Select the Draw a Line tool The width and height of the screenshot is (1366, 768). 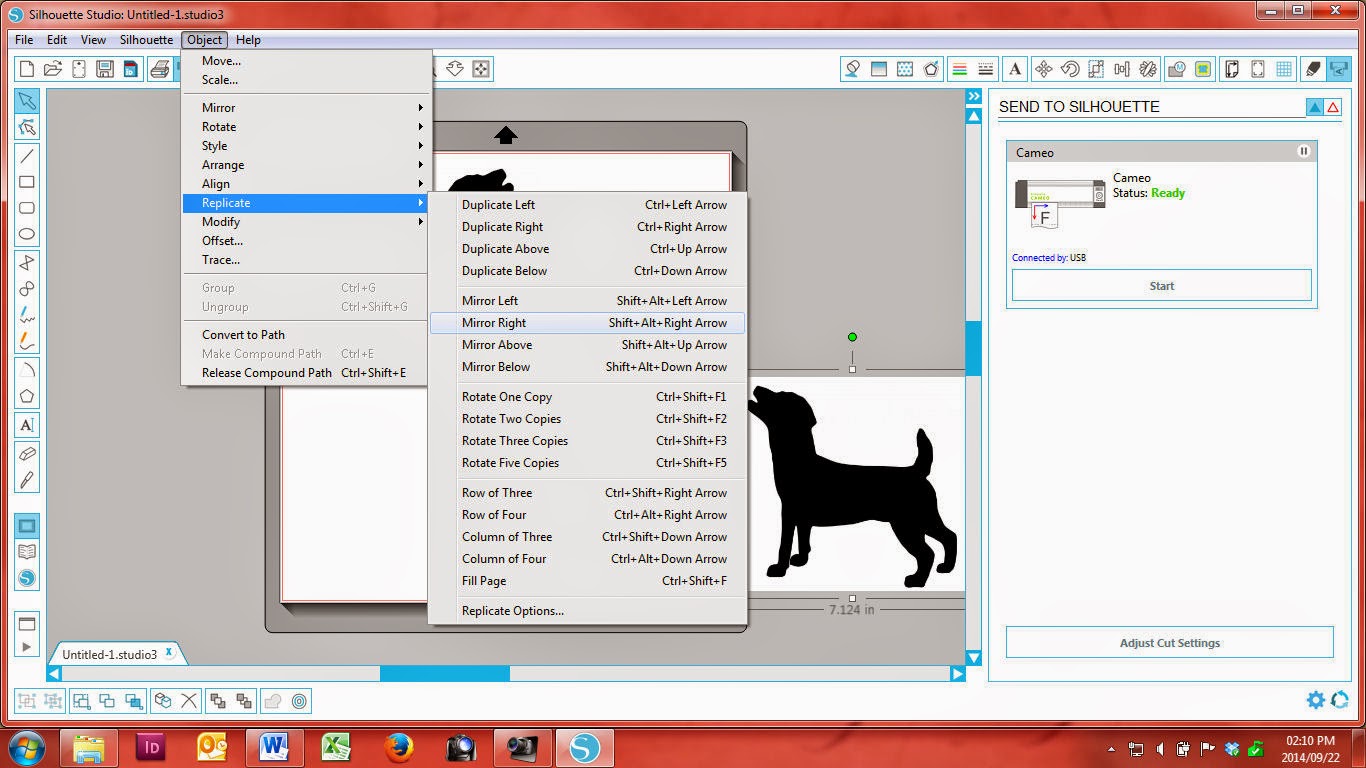tap(27, 156)
